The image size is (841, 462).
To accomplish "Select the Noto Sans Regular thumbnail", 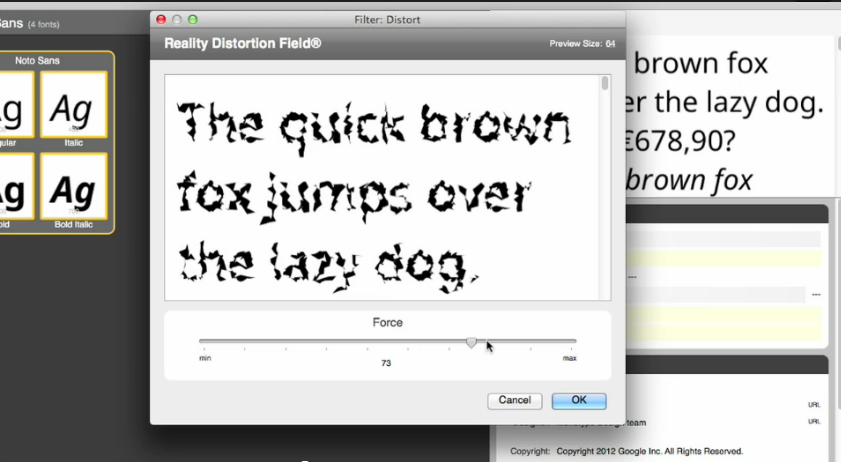I will pos(17,105).
